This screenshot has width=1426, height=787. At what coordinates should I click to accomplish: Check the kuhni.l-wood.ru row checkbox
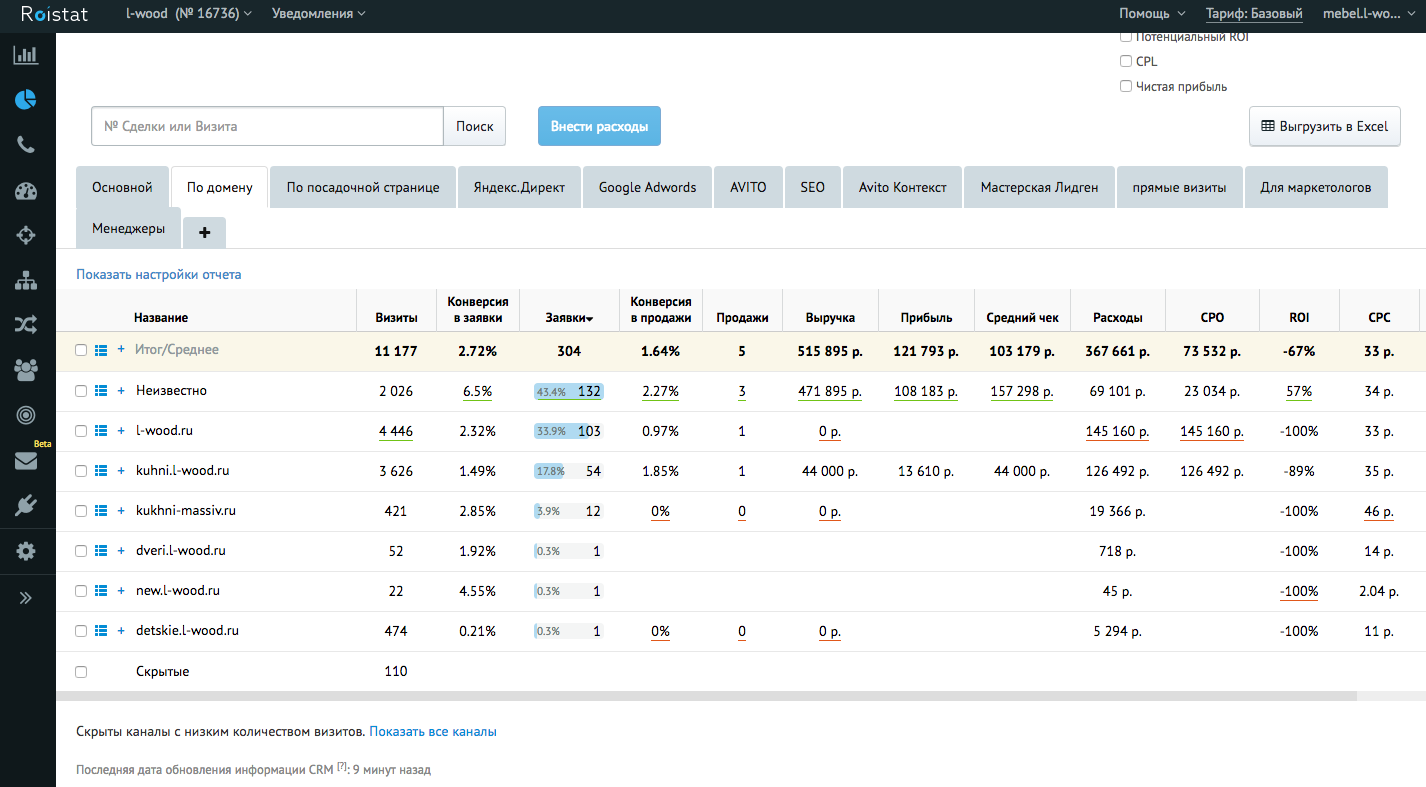point(81,471)
